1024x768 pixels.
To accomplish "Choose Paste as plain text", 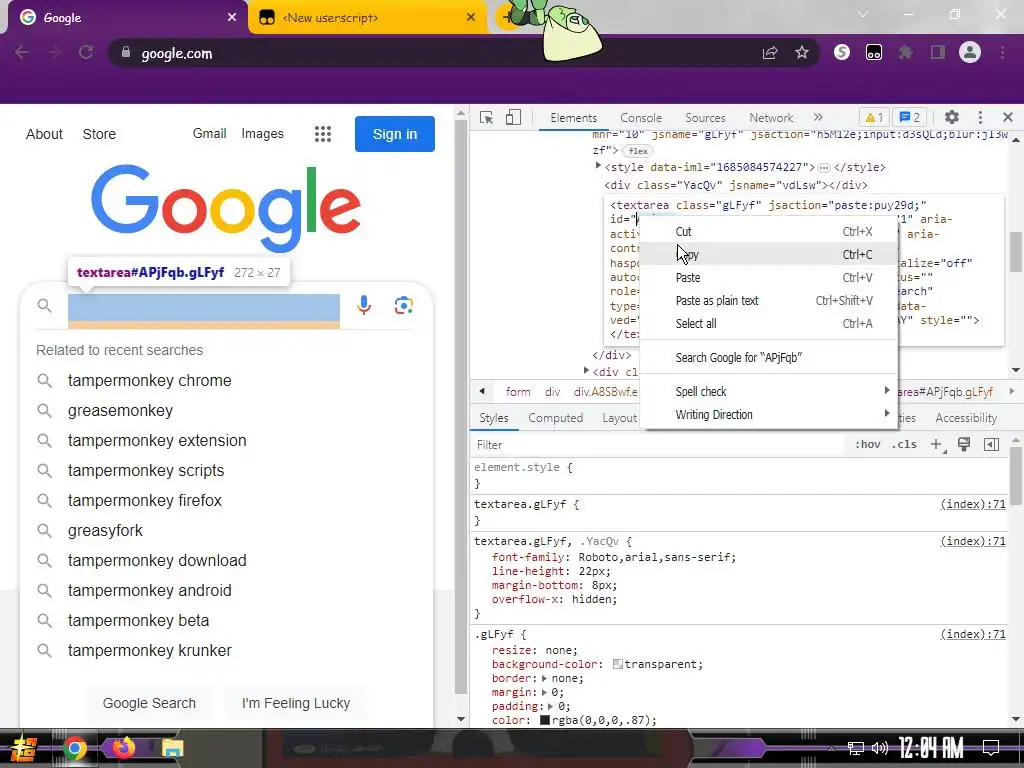I will pos(769,300).
